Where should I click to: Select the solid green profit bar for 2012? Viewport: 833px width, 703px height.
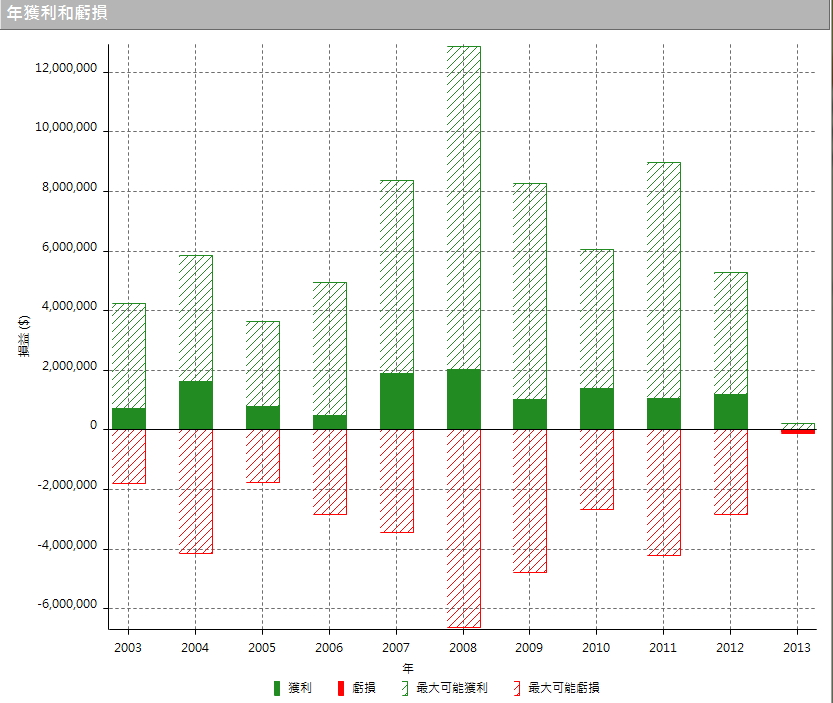click(730, 411)
